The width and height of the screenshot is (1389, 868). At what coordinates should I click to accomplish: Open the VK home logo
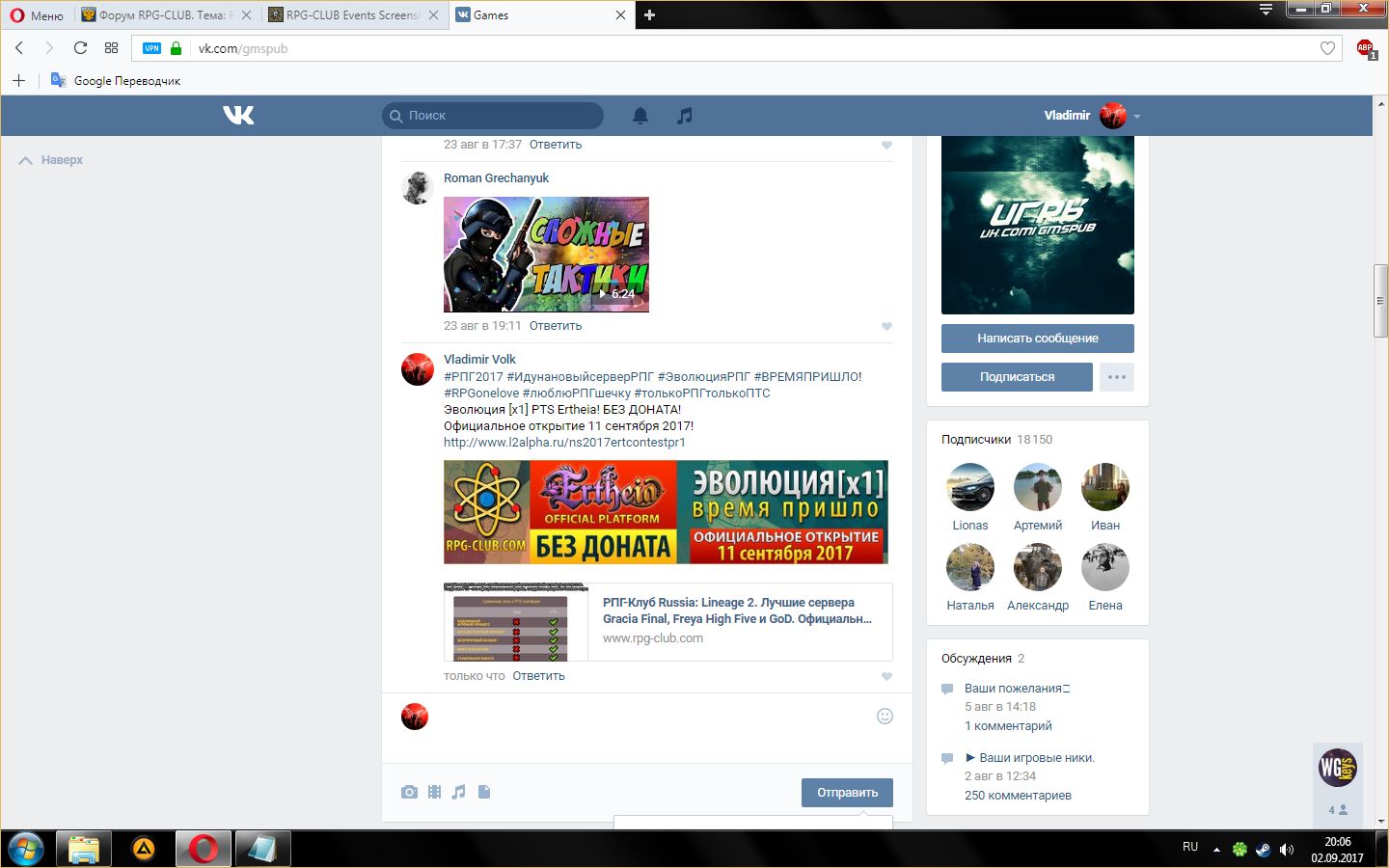click(238, 116)
